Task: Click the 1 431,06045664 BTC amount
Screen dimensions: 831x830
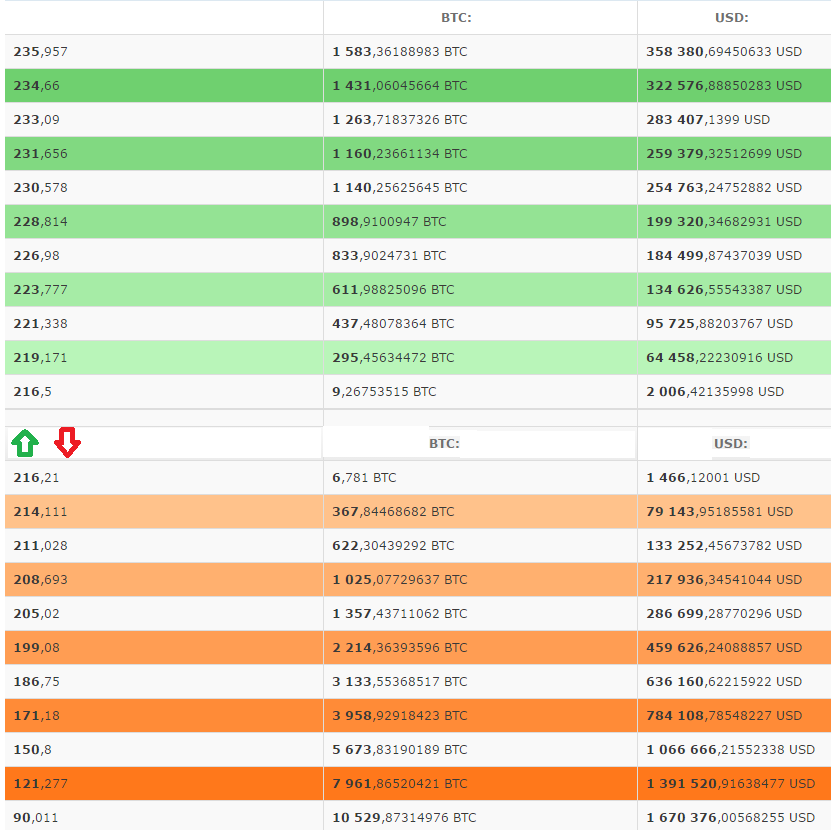Action: click(400, 86)
